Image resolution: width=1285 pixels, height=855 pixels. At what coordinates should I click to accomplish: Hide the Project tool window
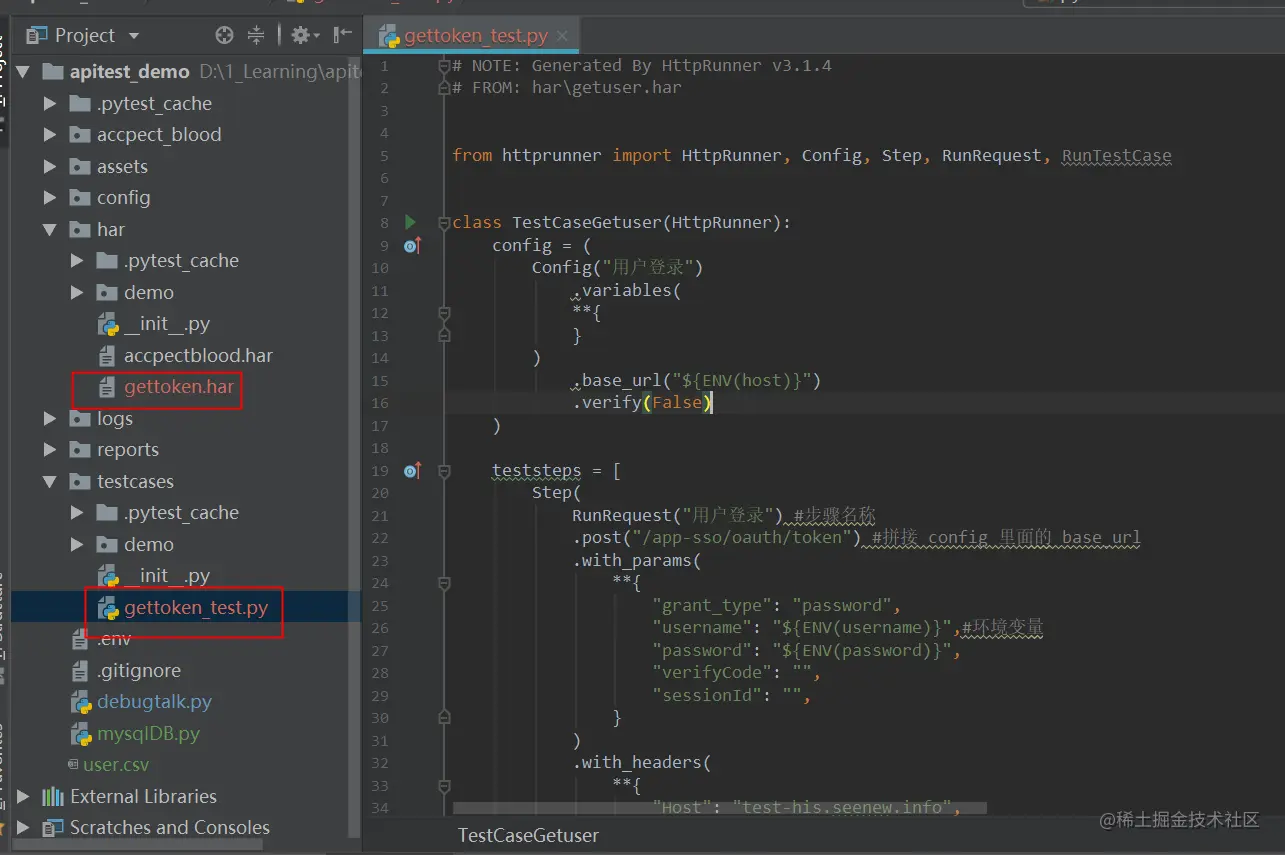pos(343,35)
